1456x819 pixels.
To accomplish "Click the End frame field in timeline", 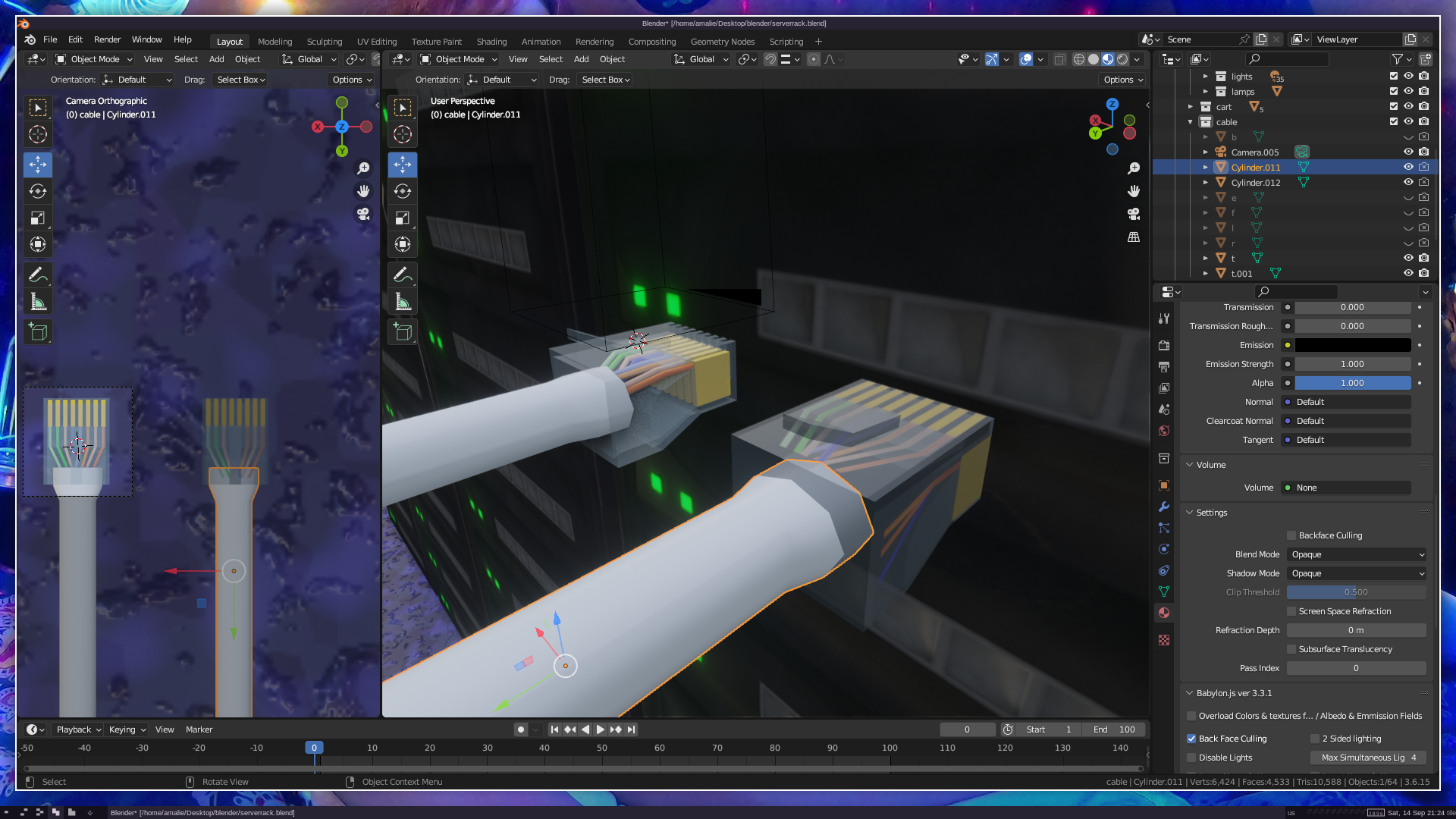I will 1115,730.
